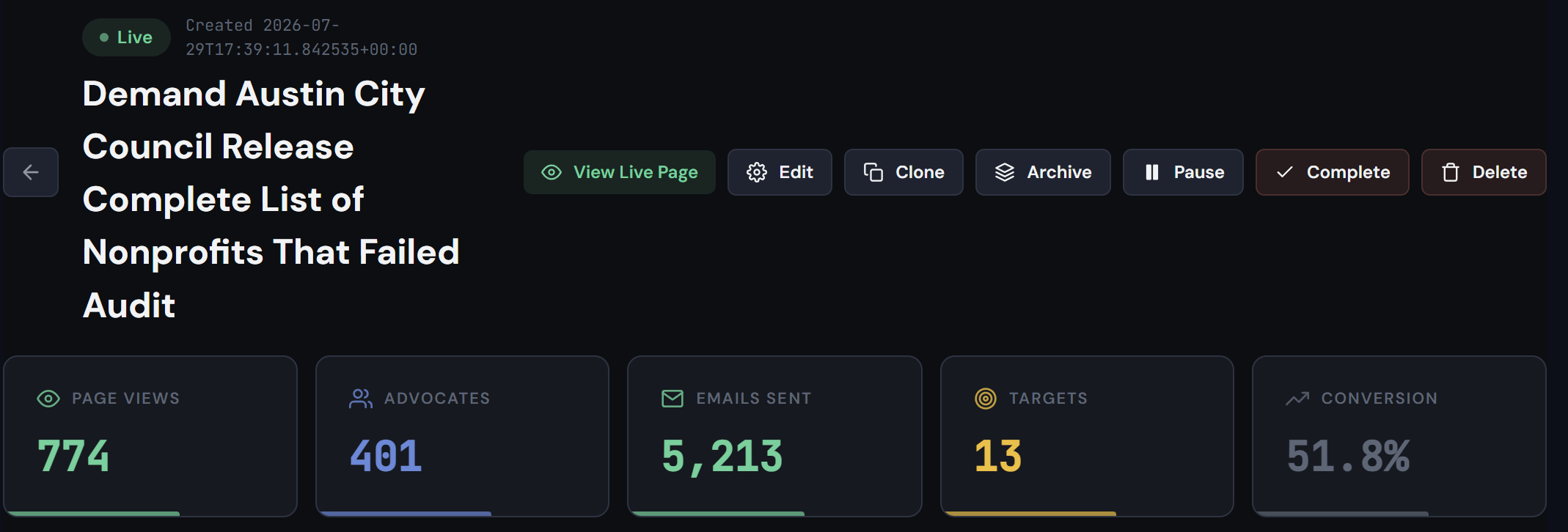Select the Emails Sent 5,213 card

pyautogui.click(x=774, y=436)
